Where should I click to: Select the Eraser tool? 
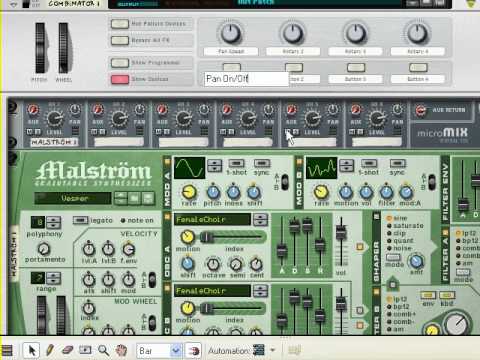(68, 350)
